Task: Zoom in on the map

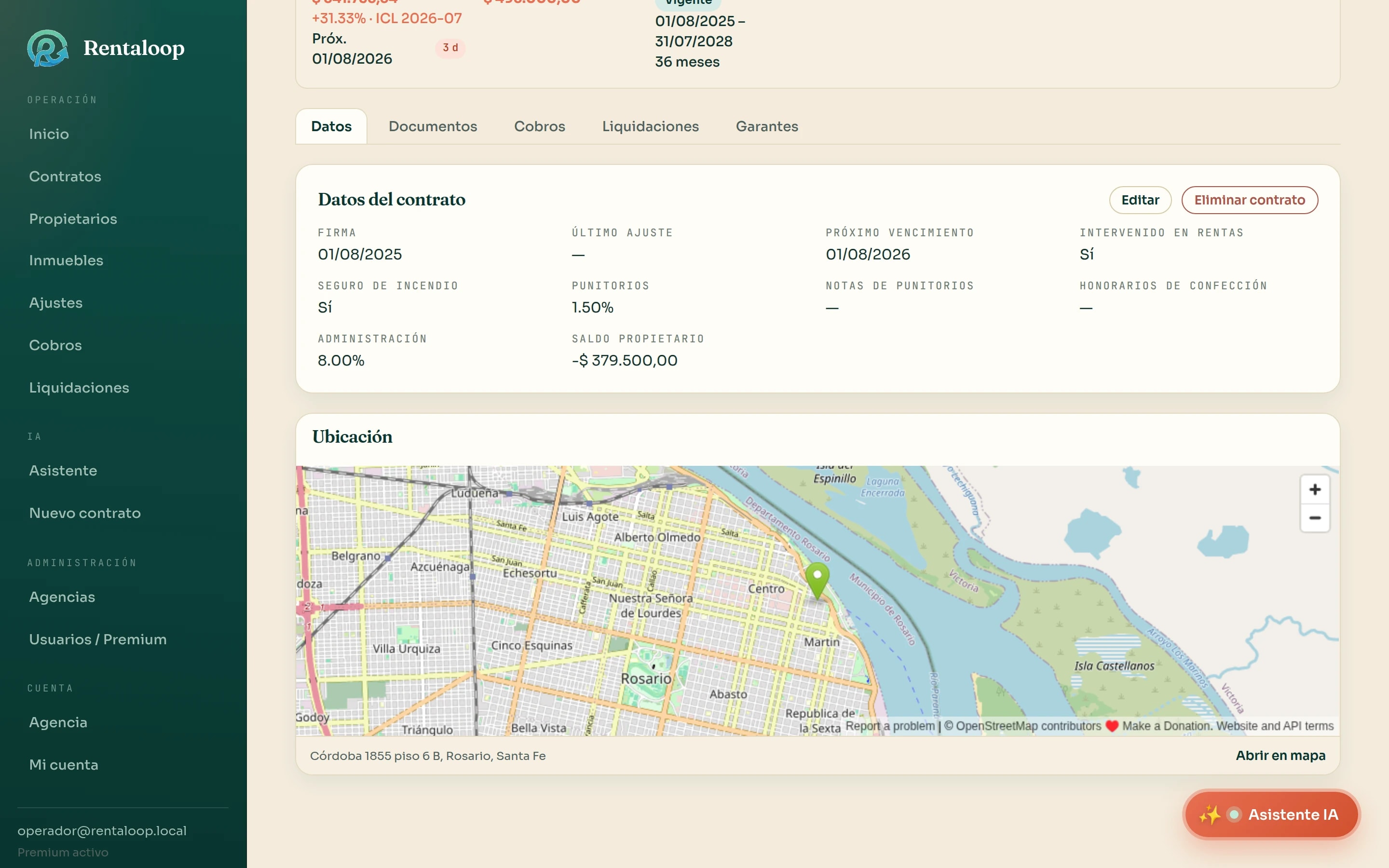Action: [x=1314, y=489]
